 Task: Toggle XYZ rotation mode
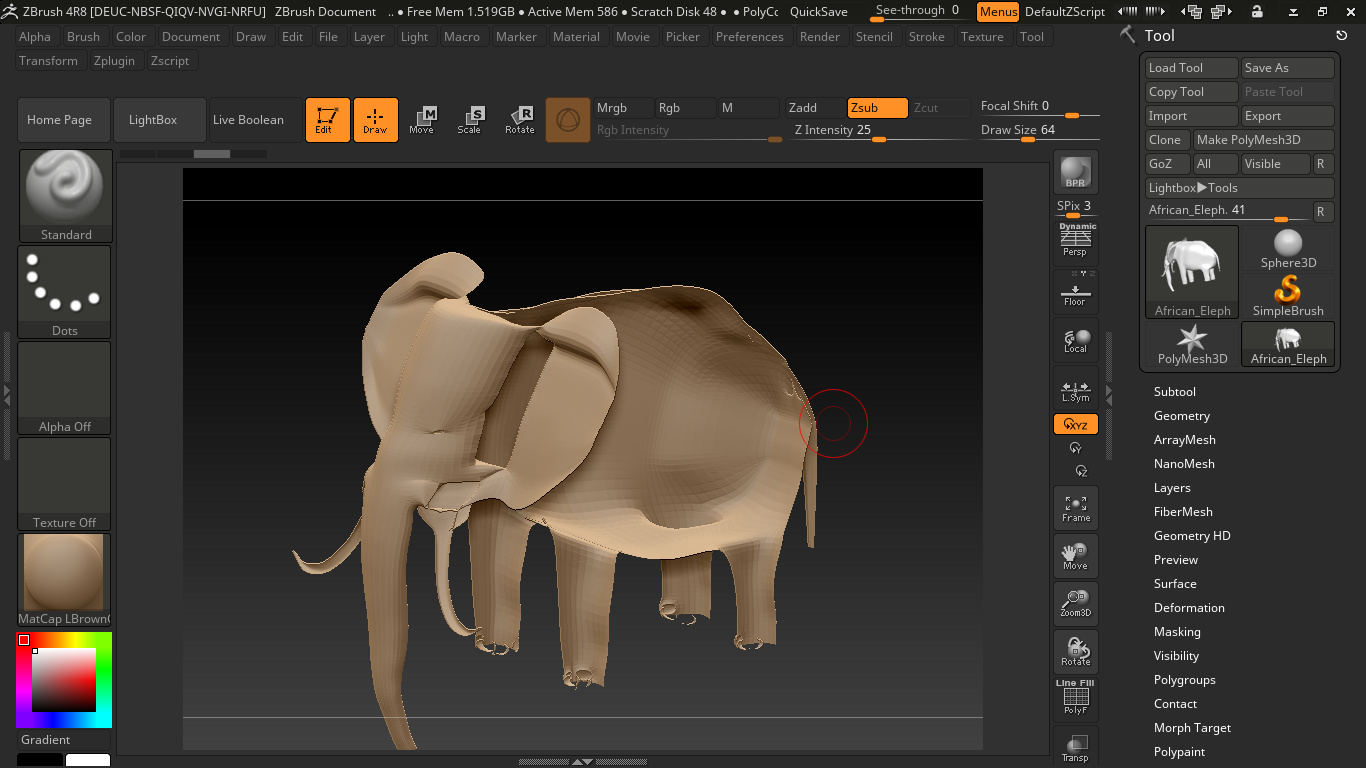pos(1076,425)
